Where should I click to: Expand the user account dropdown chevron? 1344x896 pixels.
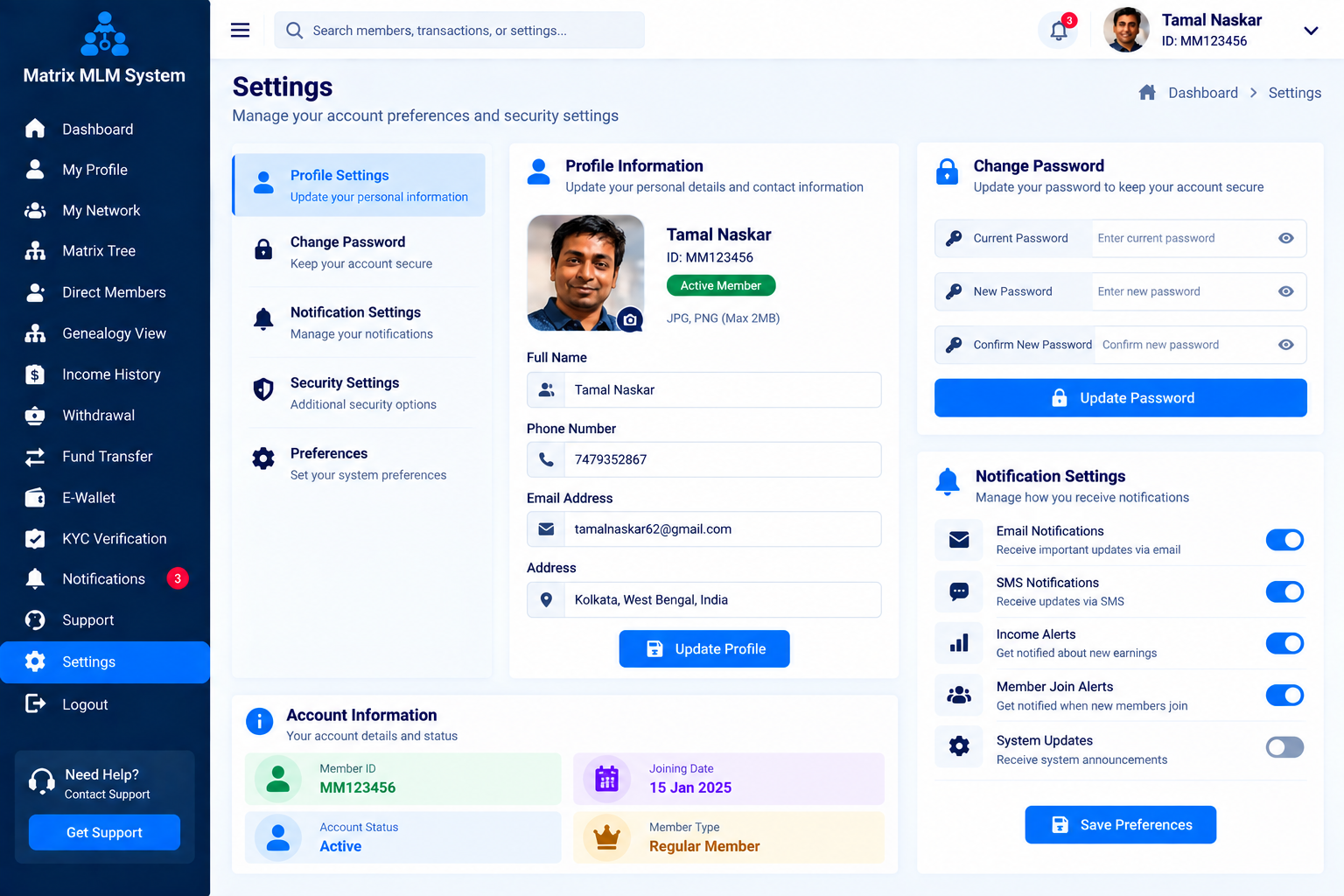point(1311,31)
